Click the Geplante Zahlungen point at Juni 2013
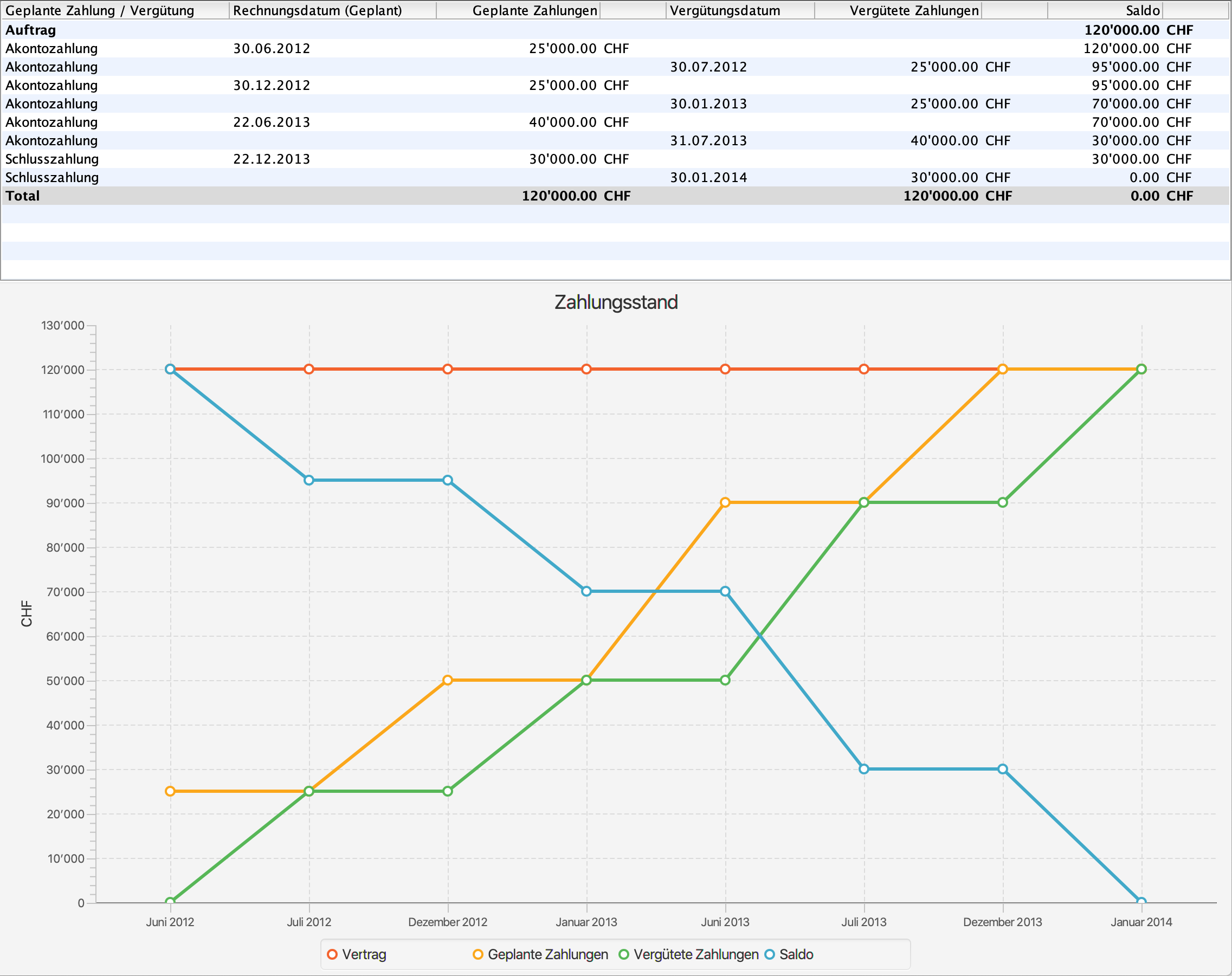This screenshot has height=976, width=1232. [x=725, y=502]
